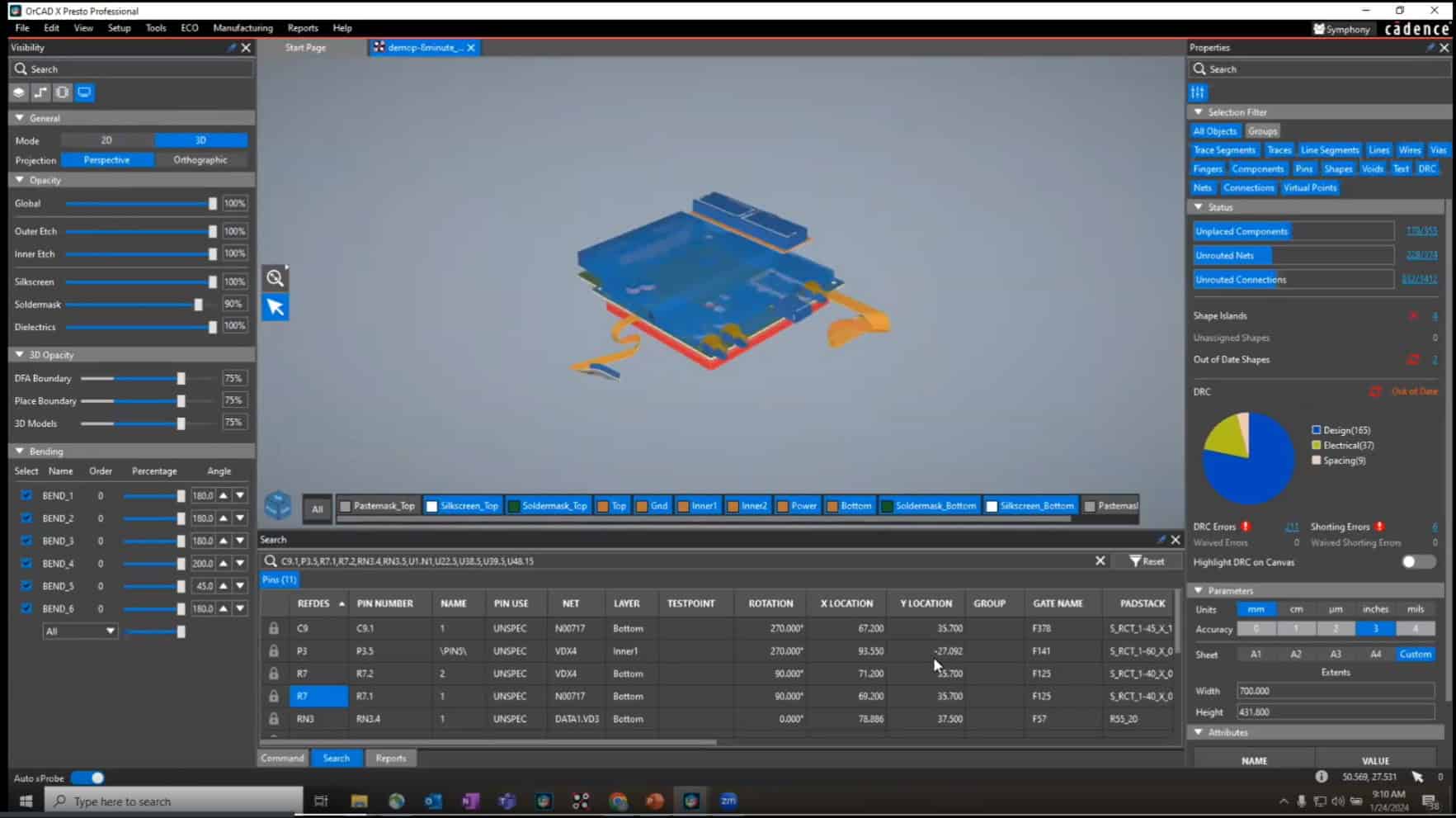Screen dimensions: 1456x818
Task: Select the display visibility icon
Action: 84,92
